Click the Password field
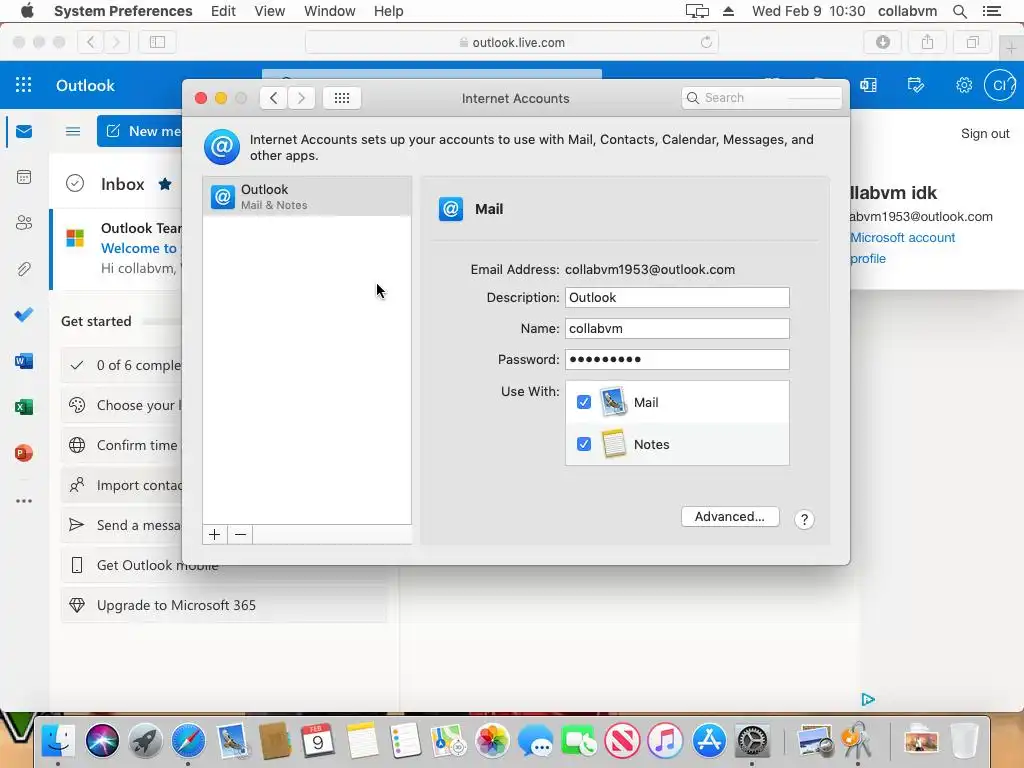Viewport: 1024px width, 768px height. coord(677,359)
